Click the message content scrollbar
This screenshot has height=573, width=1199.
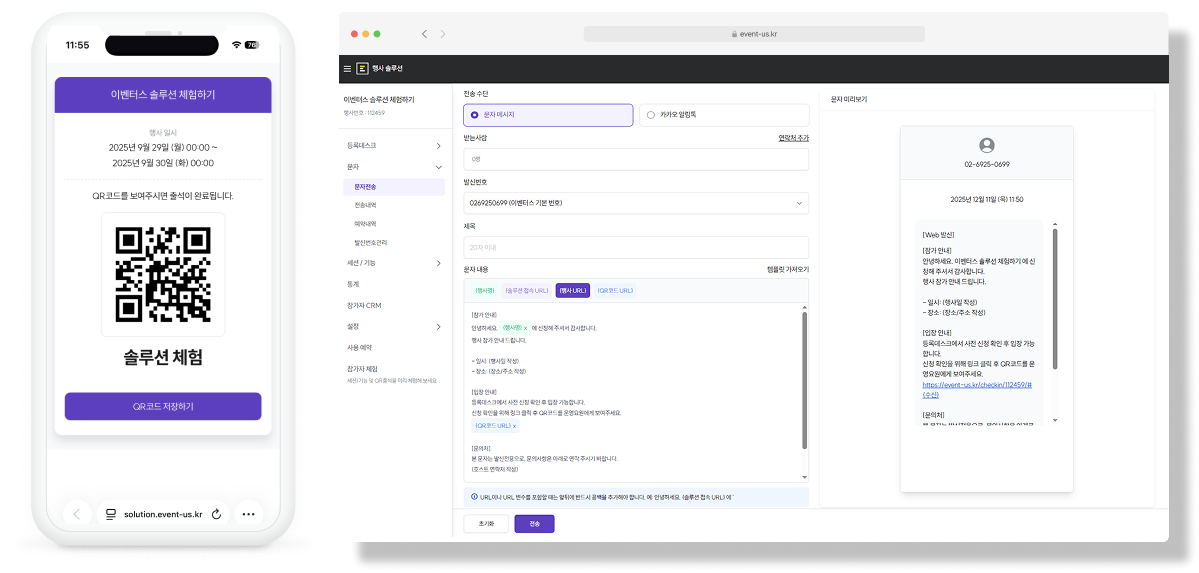[x=804, y=381]
